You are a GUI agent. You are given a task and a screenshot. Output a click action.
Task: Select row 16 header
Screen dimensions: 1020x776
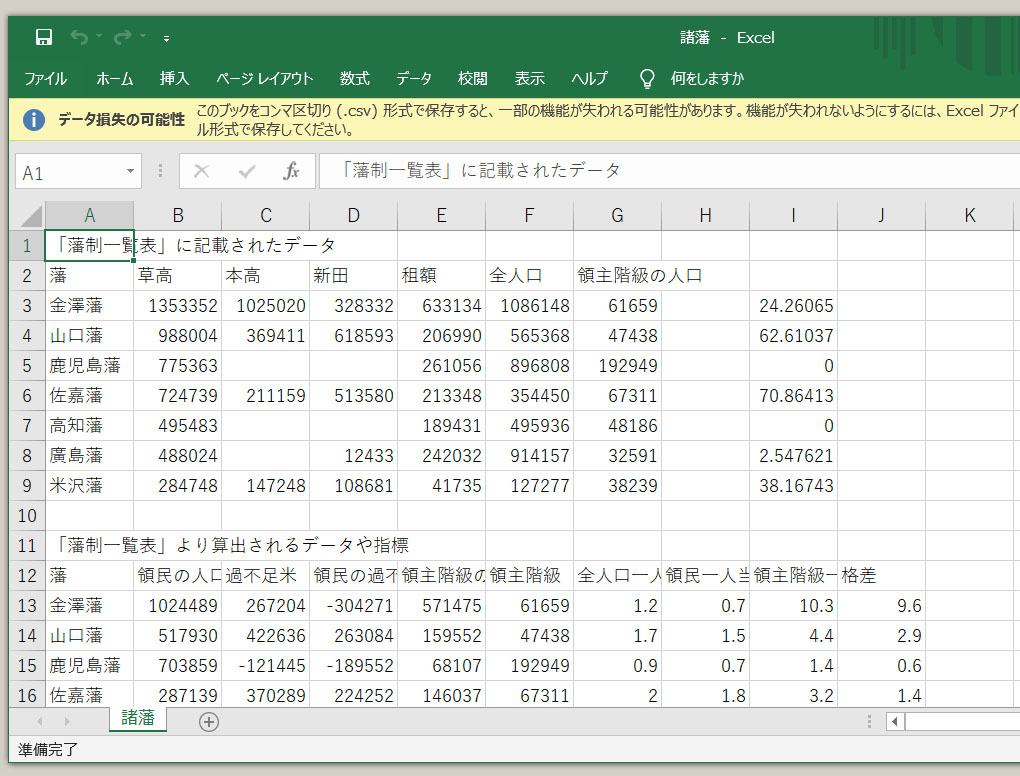(x=27, y=695)
